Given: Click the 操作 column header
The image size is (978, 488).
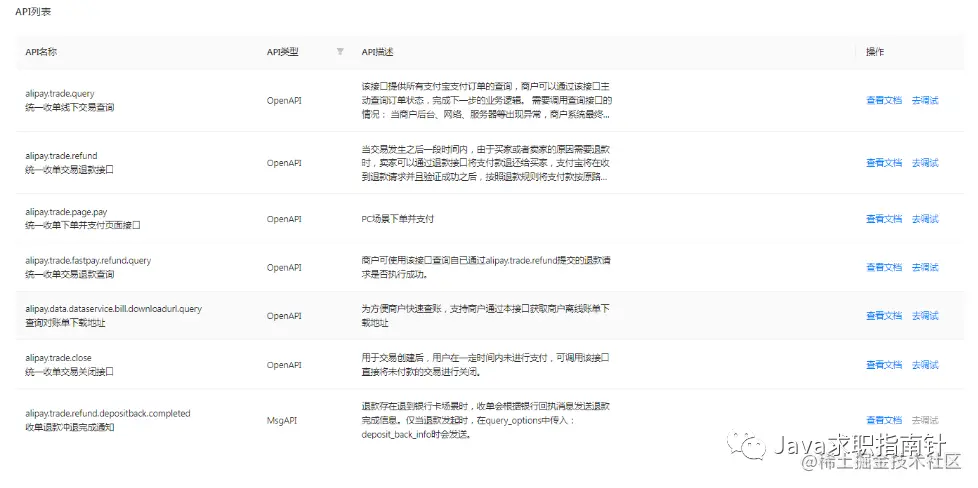Looking at the screenshot, I should [x=874, y=52].
